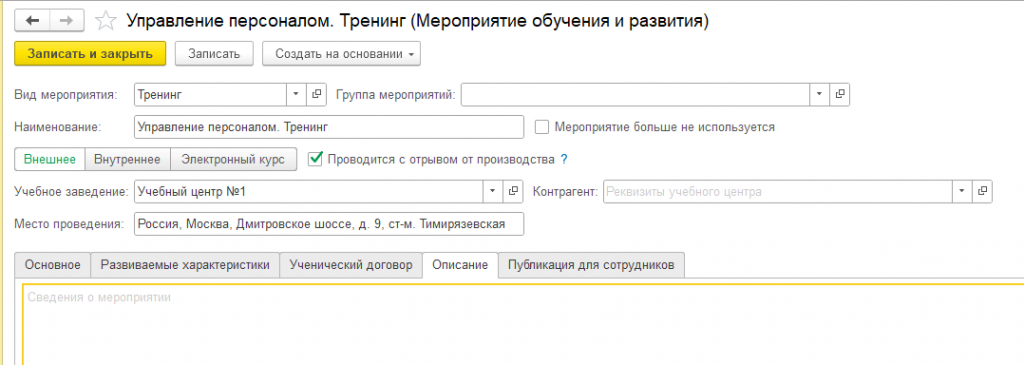The height and width of the screenshot is (365, 1024).
Task: Switch to the Развиваемые характеристики tab
Action: [185, 265]
